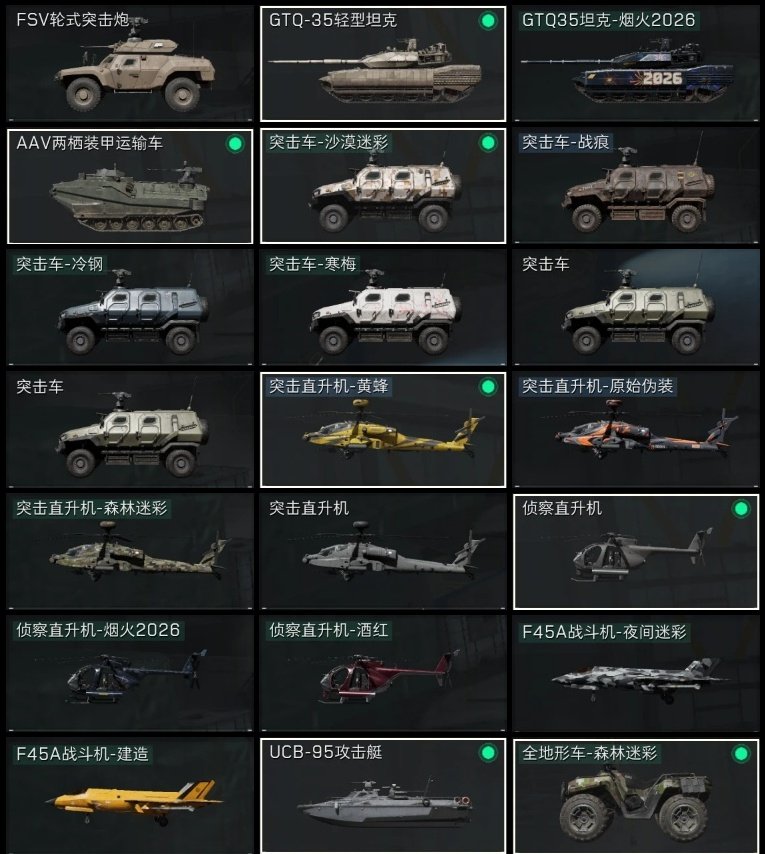Click the green indicator on 侦察直升机
Image resolution: width=765 pixels, height=854 pixels.
(x=741, y=509)
